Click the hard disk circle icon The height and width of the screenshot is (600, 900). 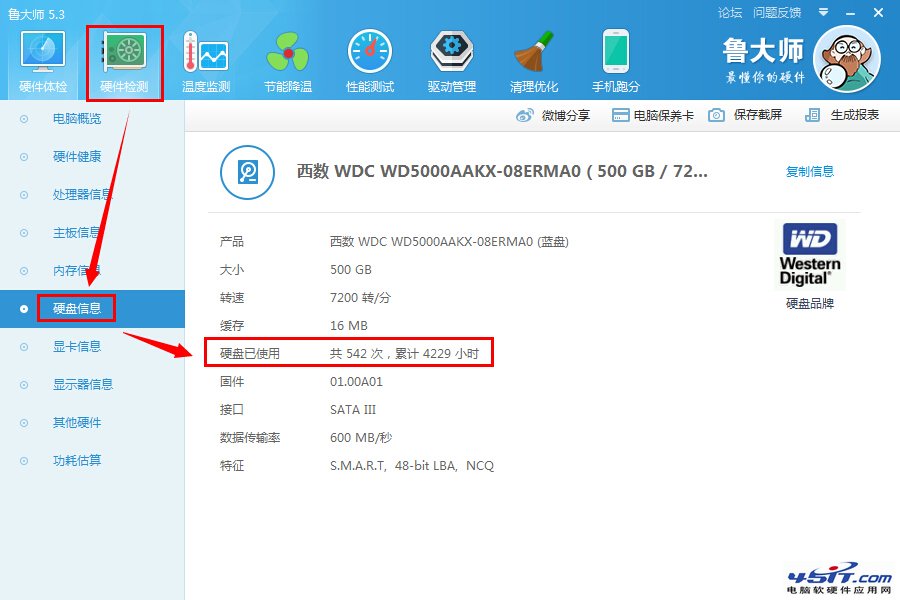(x=247, y=172)
